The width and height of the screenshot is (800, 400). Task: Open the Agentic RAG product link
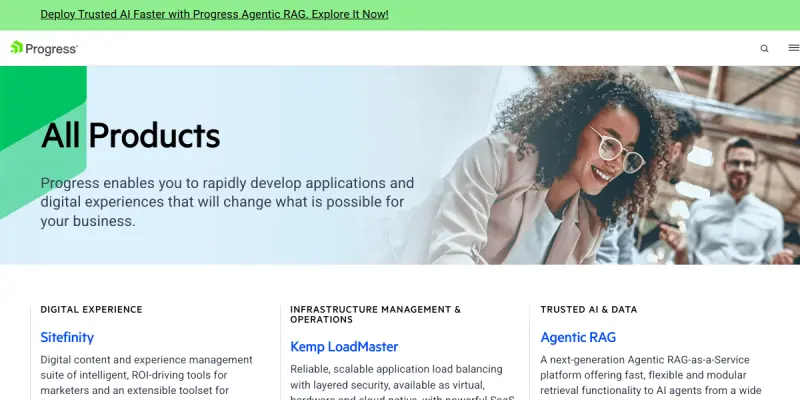578,337
